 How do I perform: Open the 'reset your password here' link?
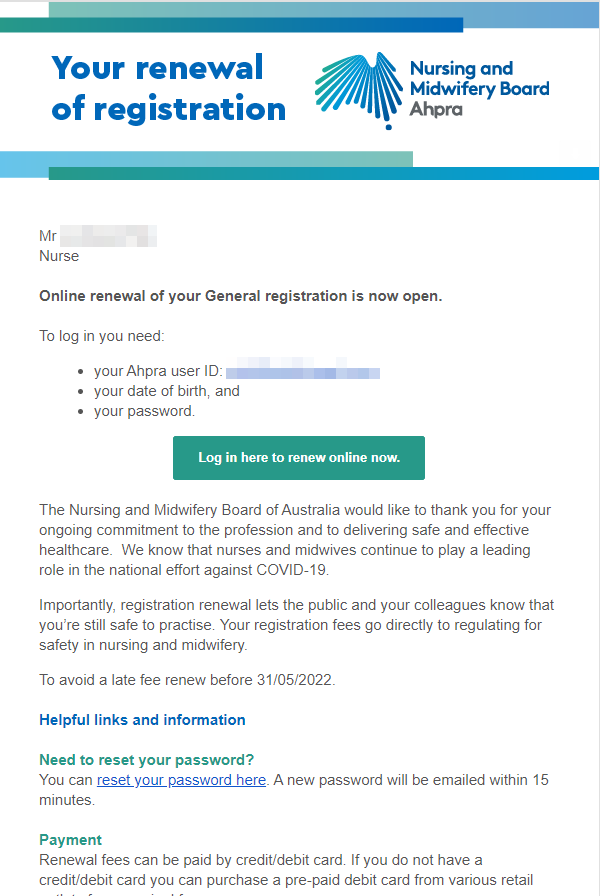click(181, 779)
